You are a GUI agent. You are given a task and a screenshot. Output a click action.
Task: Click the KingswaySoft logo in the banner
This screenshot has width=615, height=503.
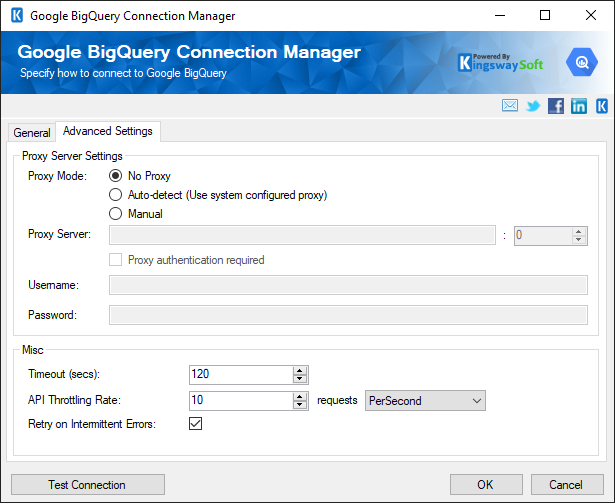coord(500,63)
